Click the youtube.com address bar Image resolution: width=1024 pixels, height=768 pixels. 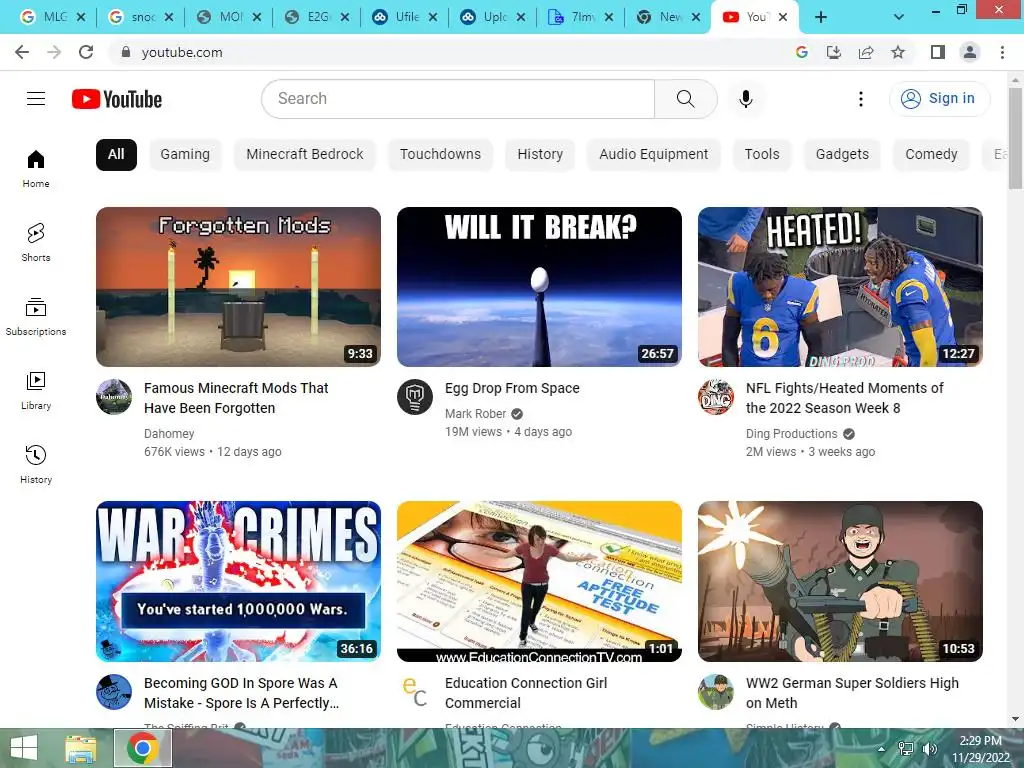[x=451, y=52]
